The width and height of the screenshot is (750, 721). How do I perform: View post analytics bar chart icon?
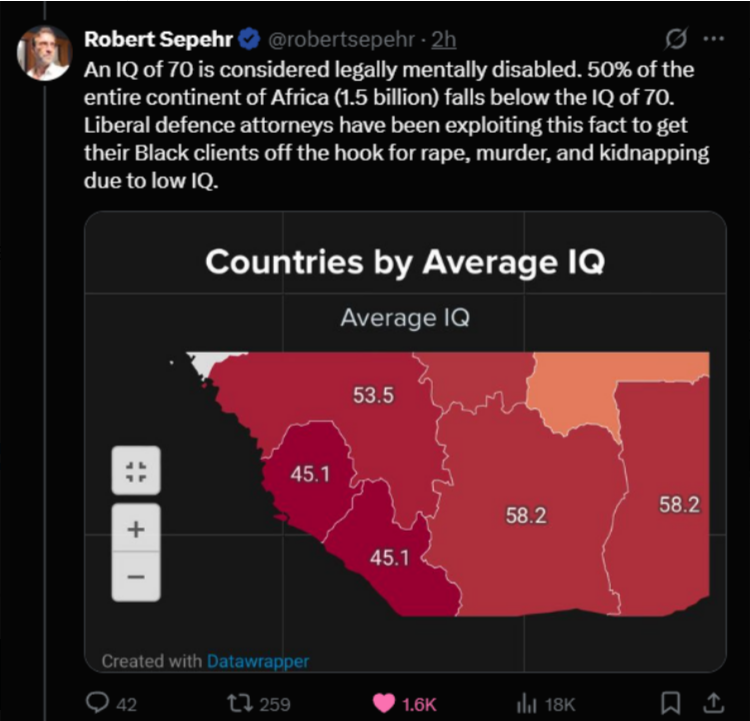coord(526,704)
